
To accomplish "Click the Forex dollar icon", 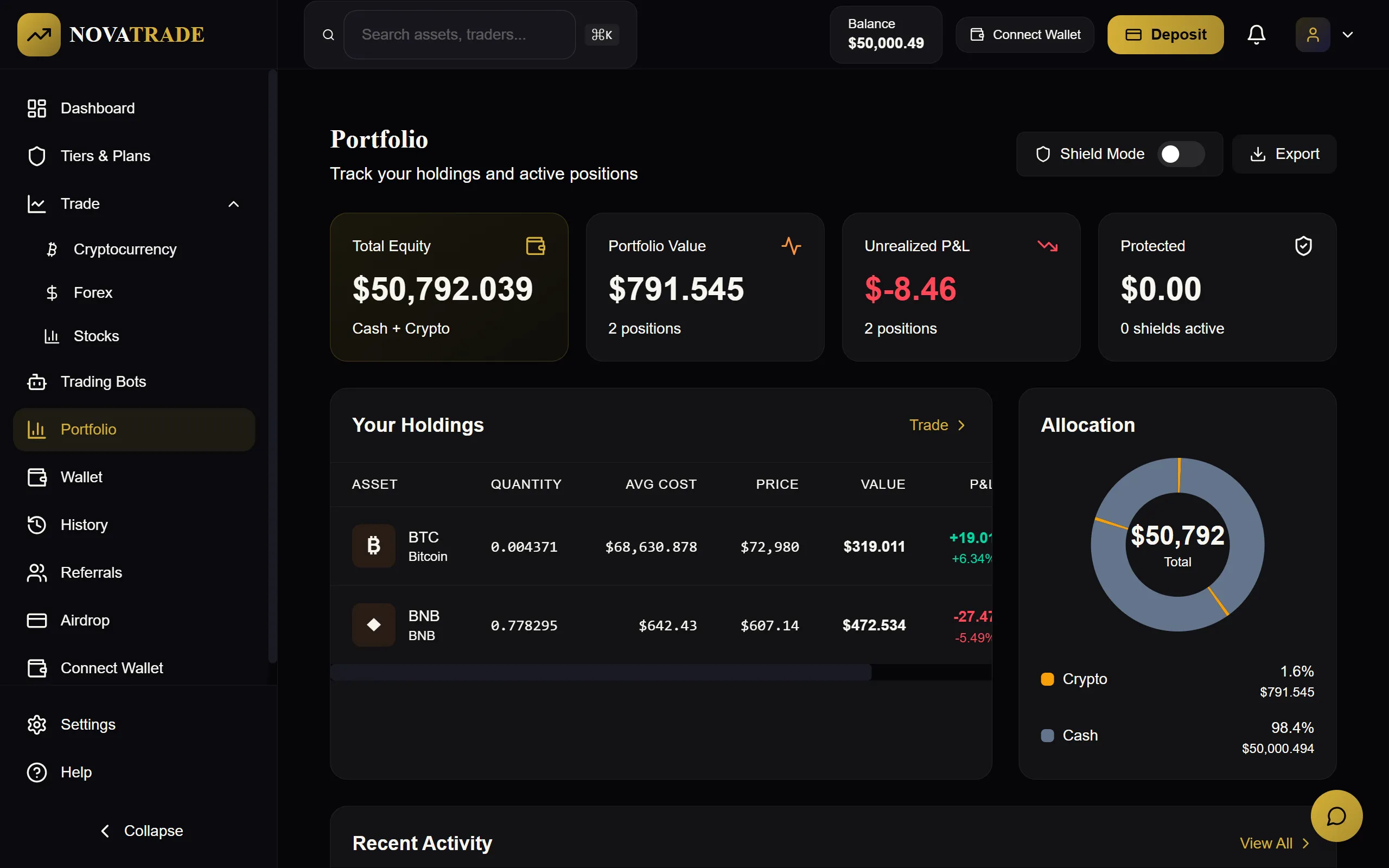I will pyautogui.click(x=52, y=293).
